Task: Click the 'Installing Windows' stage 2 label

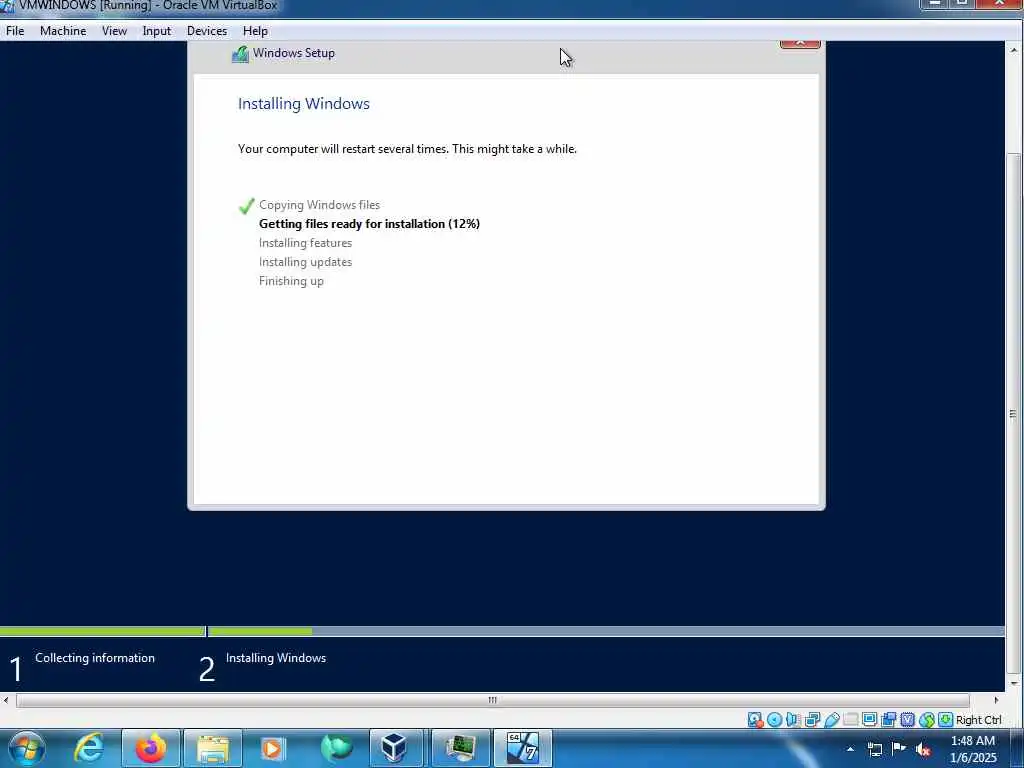Action: coord(276,658)
